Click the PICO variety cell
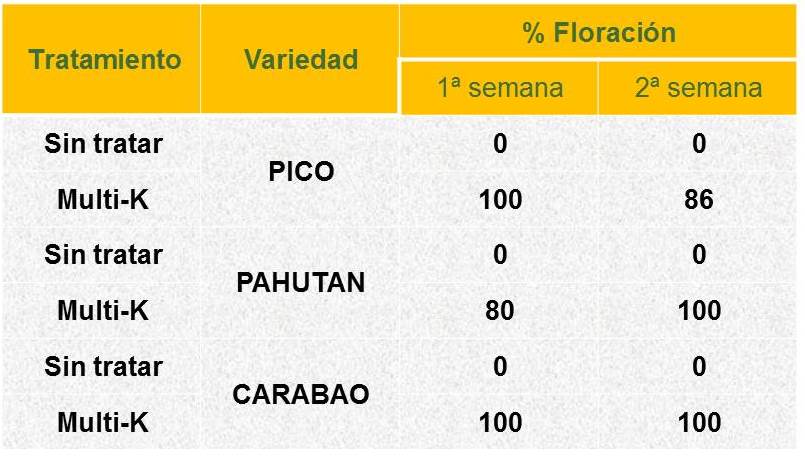The image size is (805, 459). click(301, 171)
